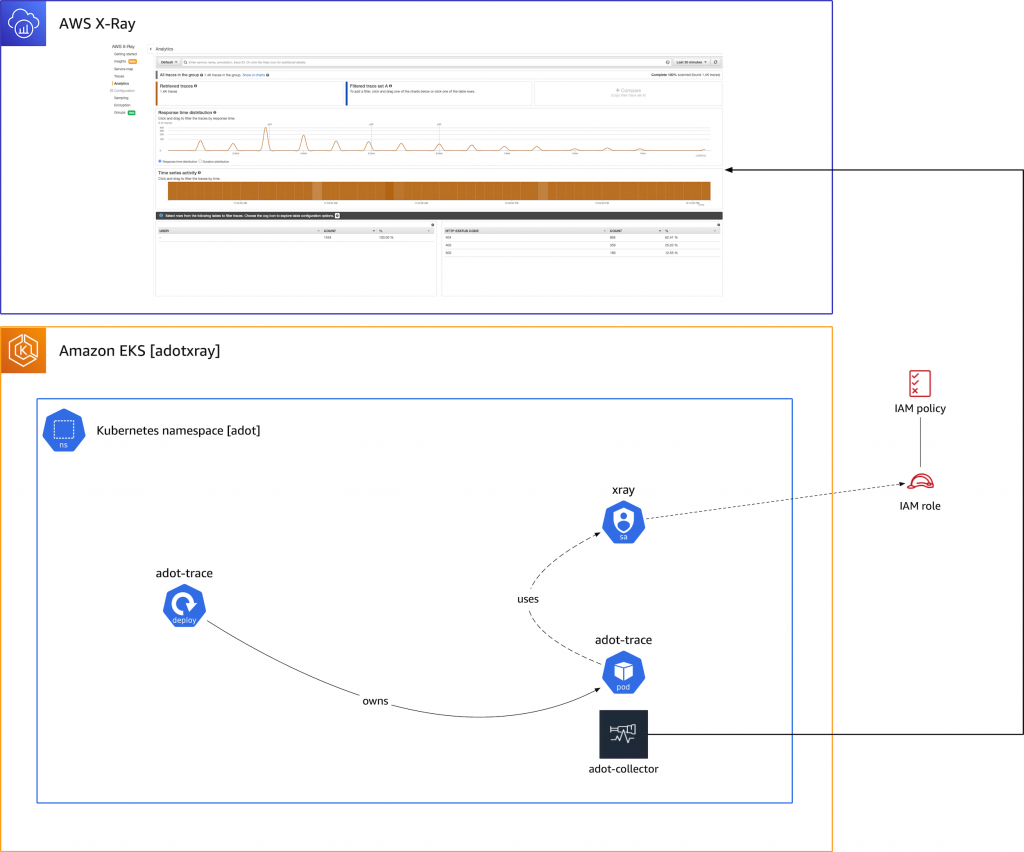Click the Amazon EKS orange logo icon
1024x852 pixels.
point(23,351)
